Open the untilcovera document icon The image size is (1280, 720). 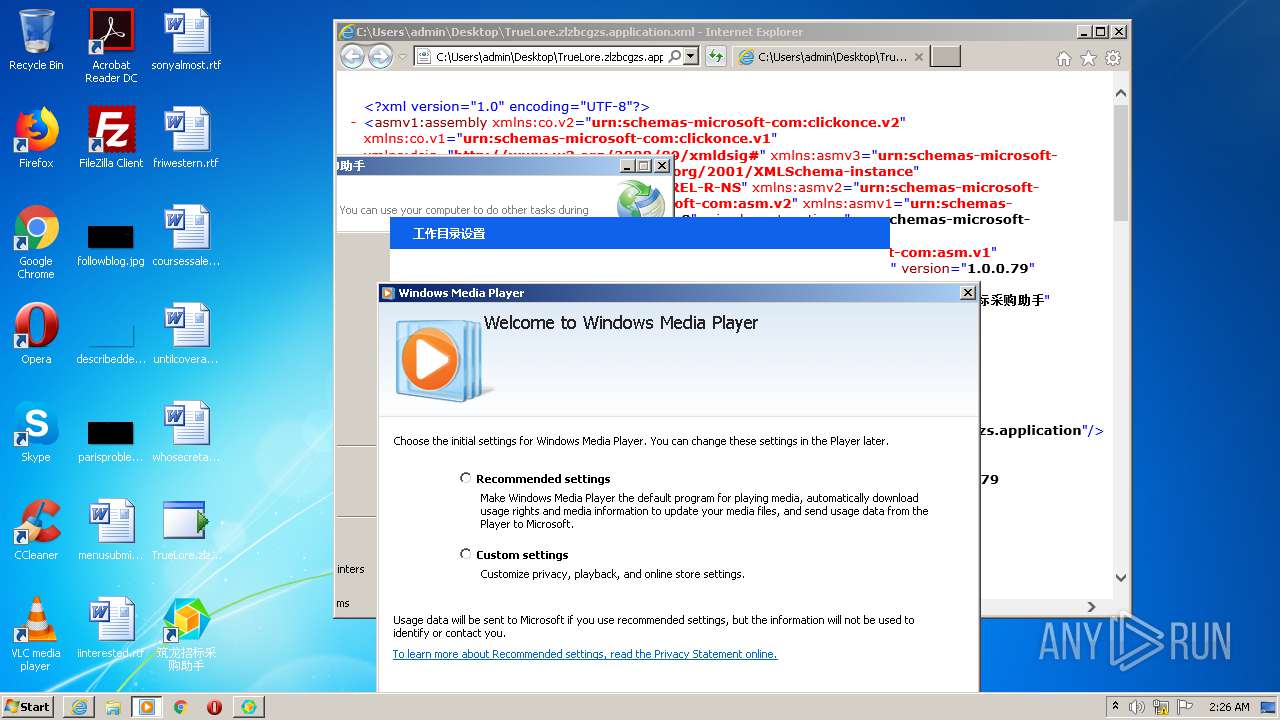pos(186,334)
